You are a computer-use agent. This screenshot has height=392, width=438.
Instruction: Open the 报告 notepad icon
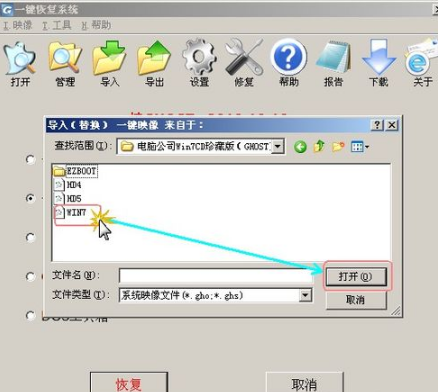[333, 64]
